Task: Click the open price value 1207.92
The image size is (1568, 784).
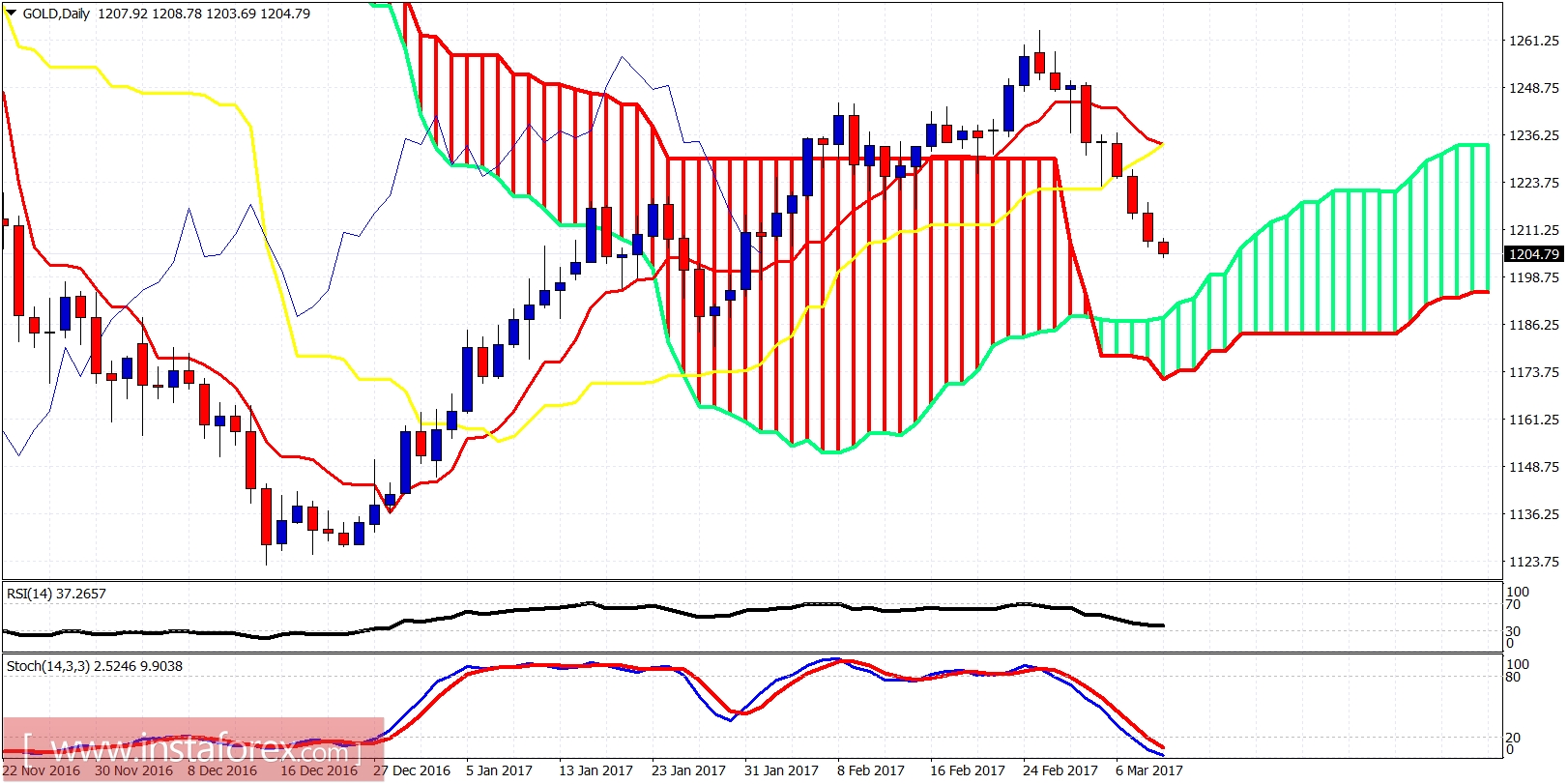Action: [x=122, y=14]
